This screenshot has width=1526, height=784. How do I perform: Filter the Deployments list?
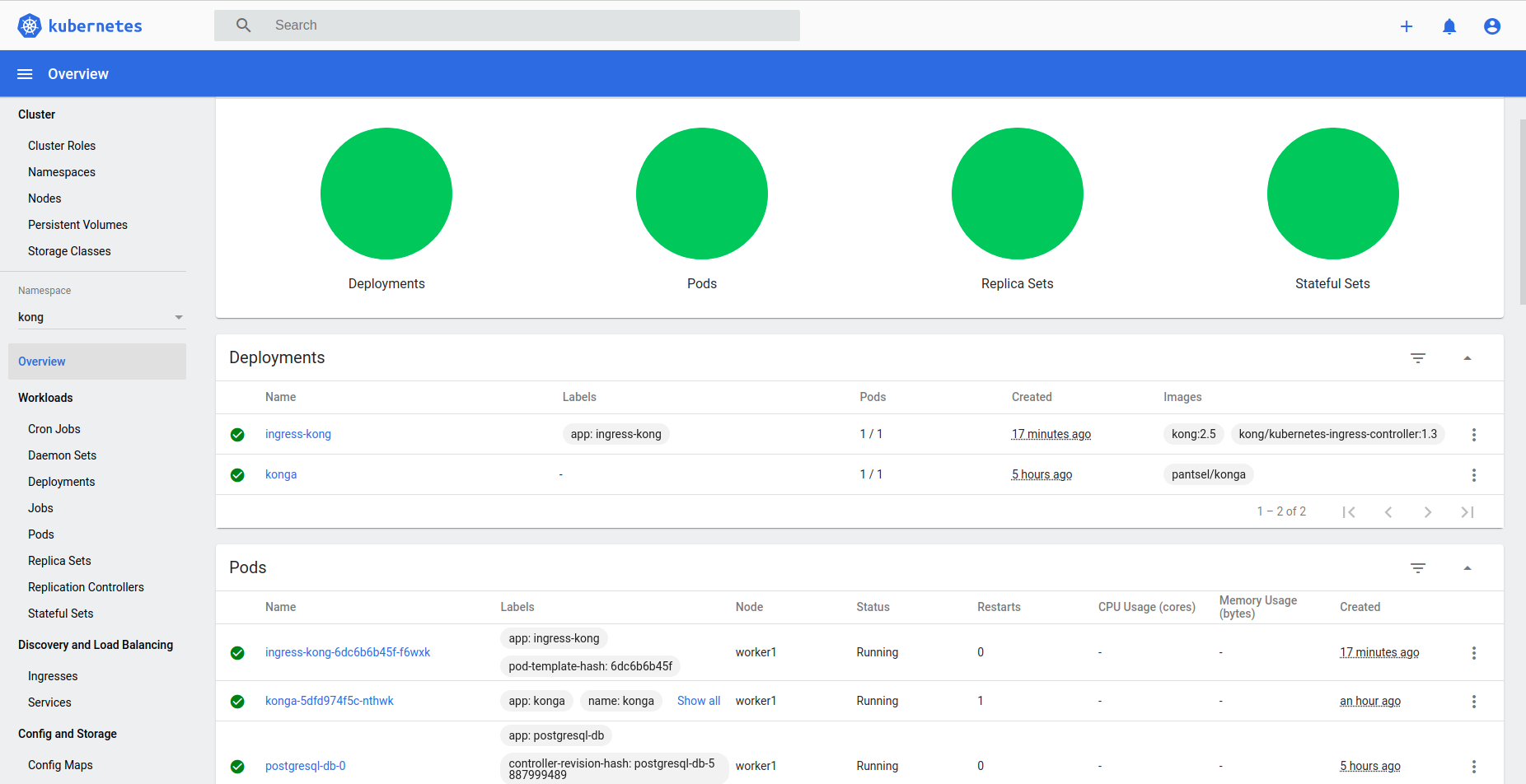1418,358
